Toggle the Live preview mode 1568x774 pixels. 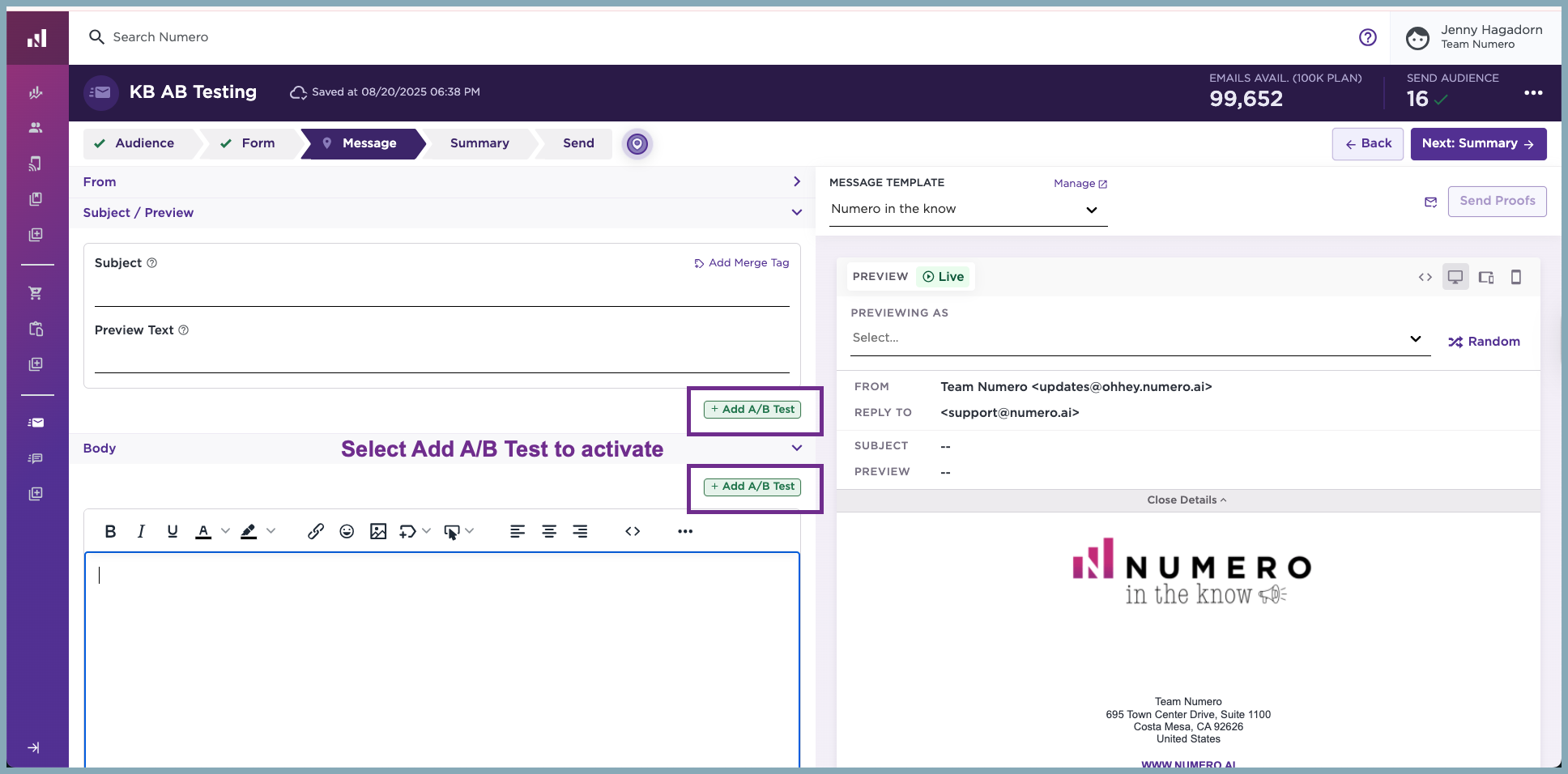tap(944, 277)
